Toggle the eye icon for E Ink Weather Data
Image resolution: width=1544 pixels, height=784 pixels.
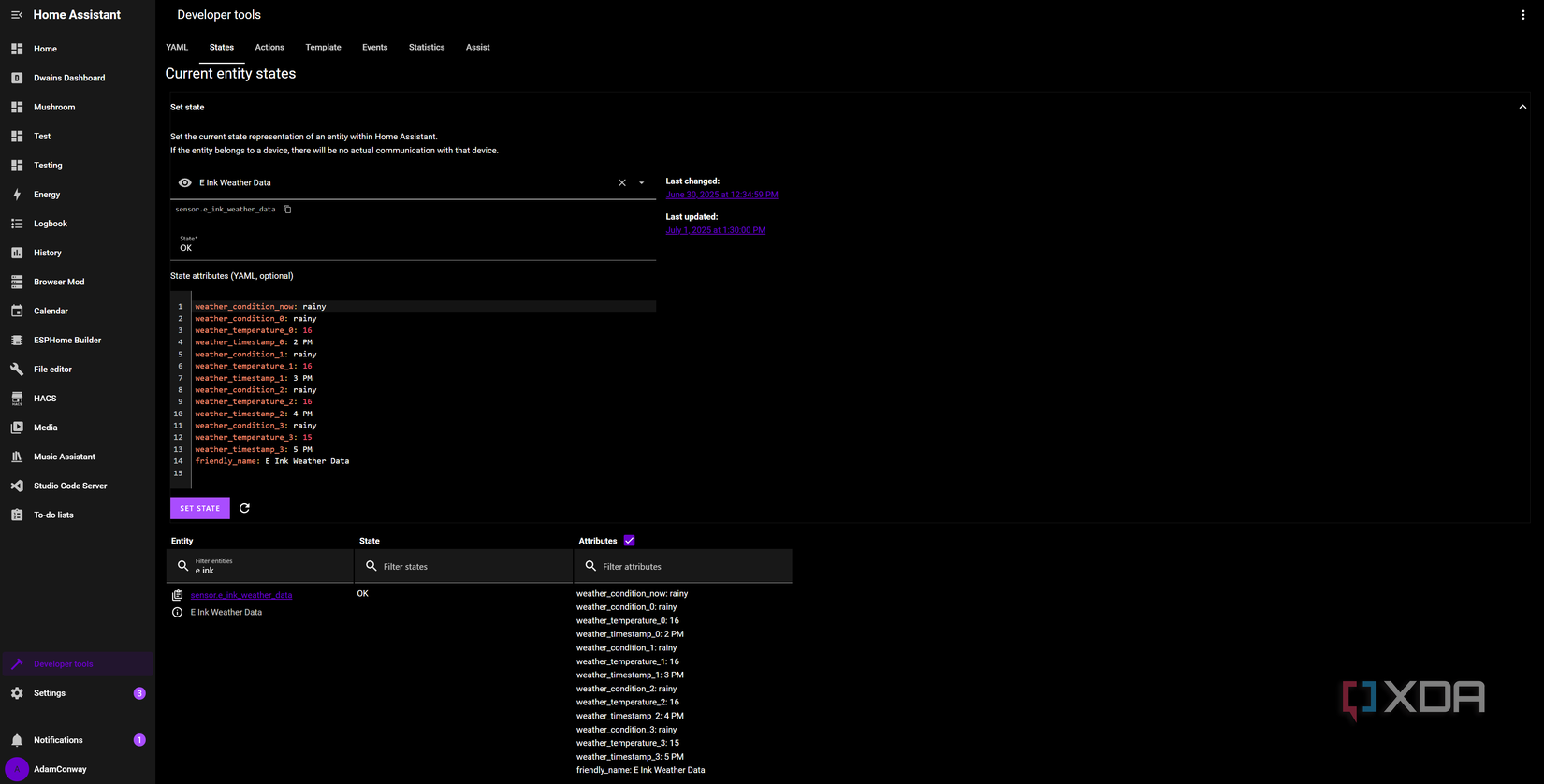coord(185,183)
